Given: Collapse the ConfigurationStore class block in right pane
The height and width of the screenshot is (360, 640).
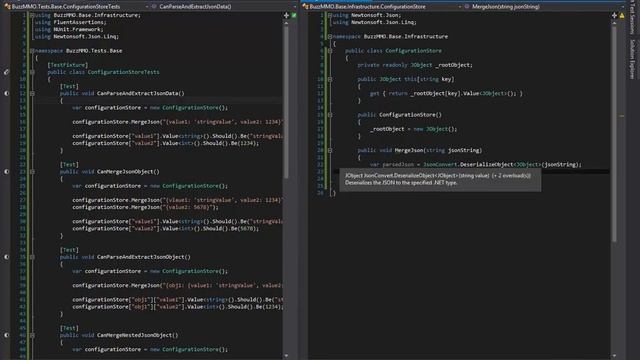Looking at the screenshot, I should [x=330, y=51].
